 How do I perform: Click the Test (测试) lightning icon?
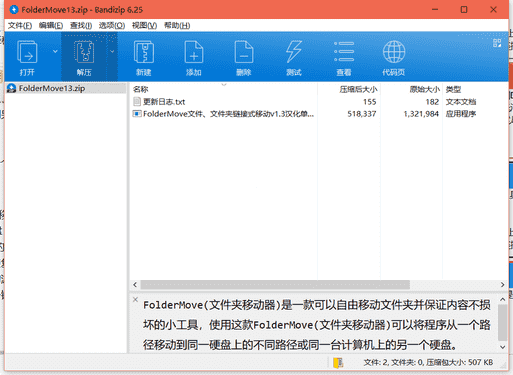pos(294,52)
